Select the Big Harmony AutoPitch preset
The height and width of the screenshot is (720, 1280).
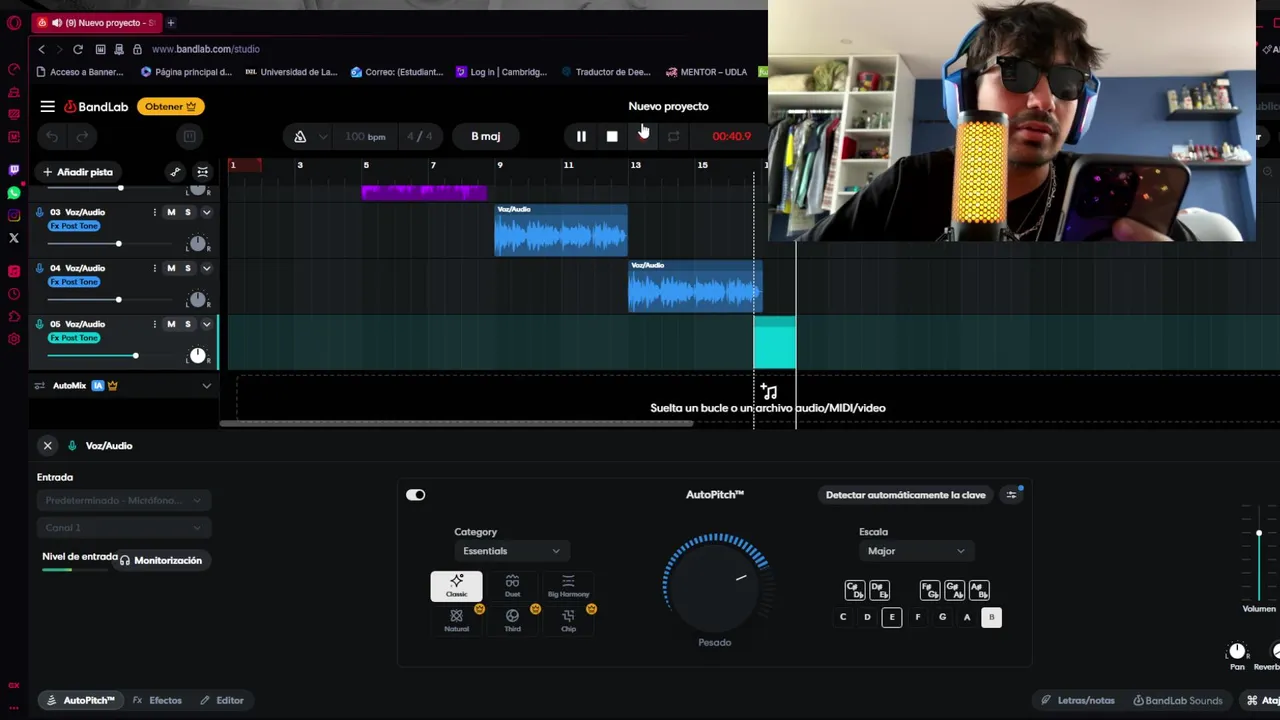coord(568,586)
